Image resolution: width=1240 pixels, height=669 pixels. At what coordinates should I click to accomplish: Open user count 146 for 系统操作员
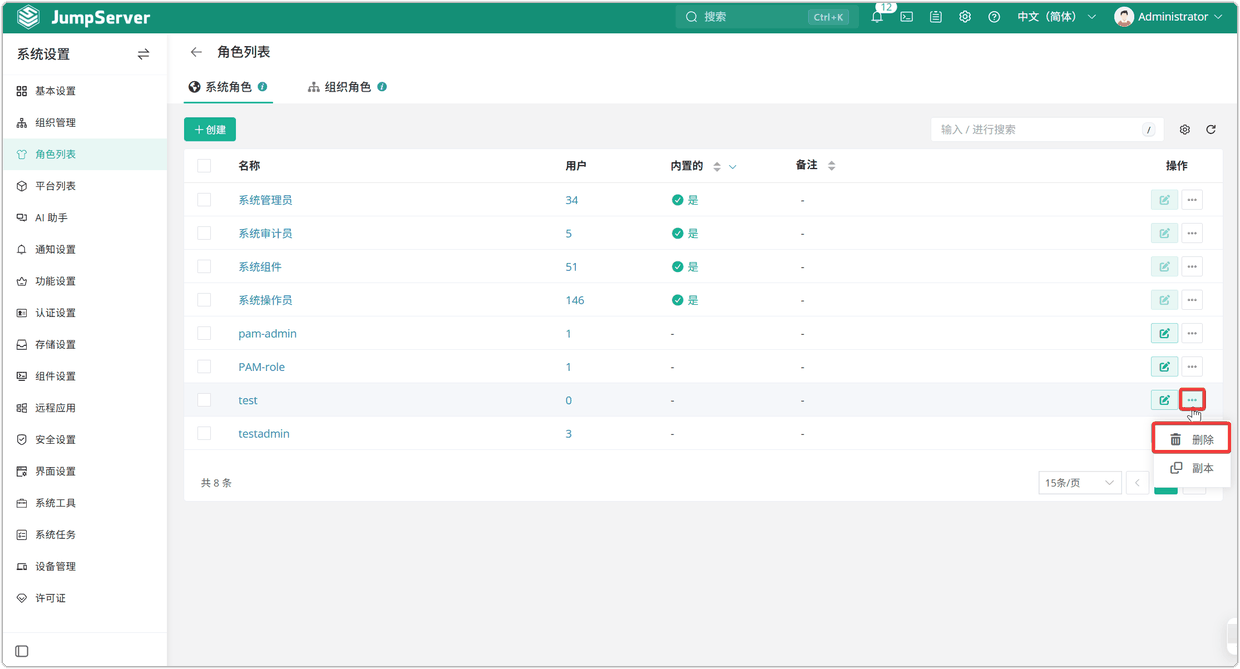tap(575, 300)
